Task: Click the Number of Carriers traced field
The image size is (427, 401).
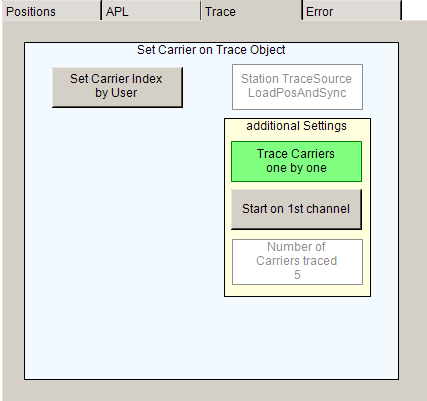Action: click(x=297, y=262)
